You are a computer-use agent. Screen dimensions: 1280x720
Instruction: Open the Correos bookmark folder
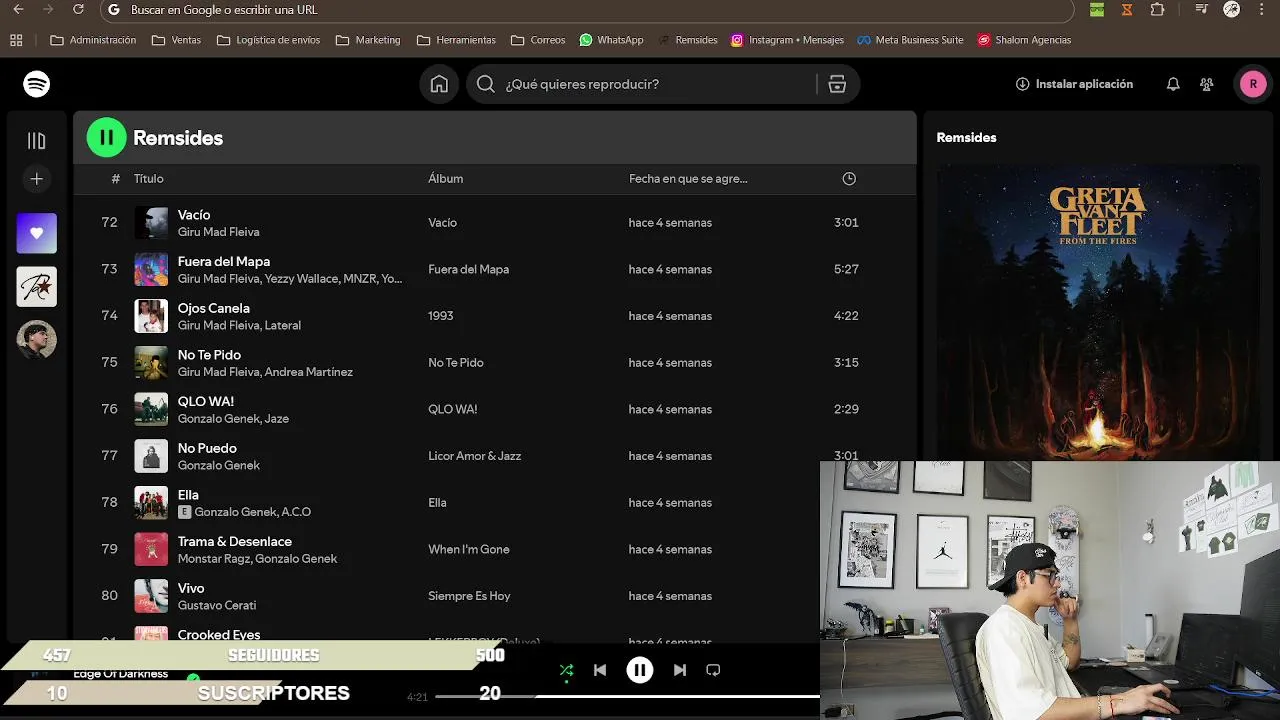pyautogui.click(x=538, y=40)
